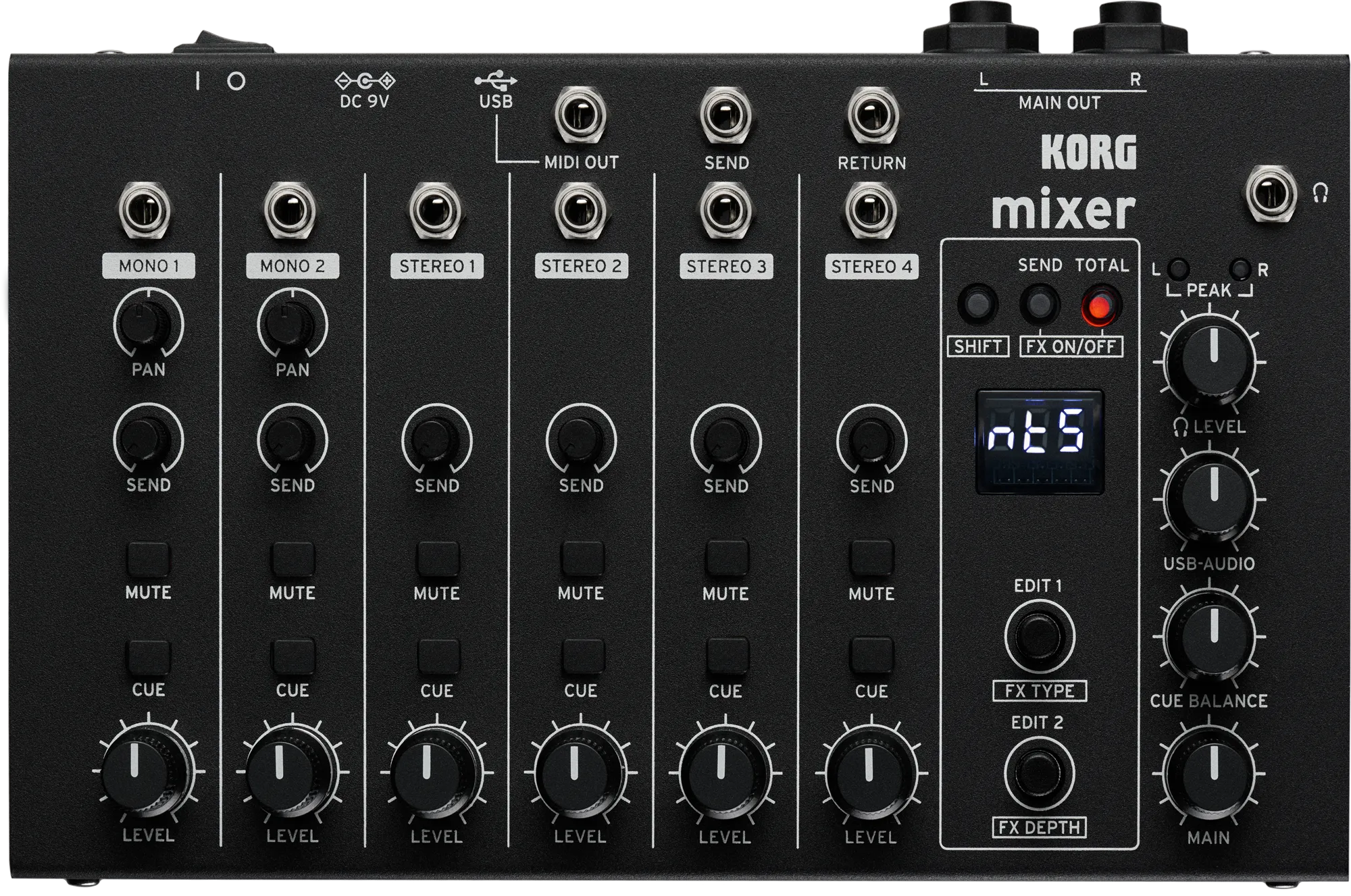Image resolution: width=1351 pixels, height=896 pixels.
Task: Click the left PEAK LED
Action: pos(1178,269)
